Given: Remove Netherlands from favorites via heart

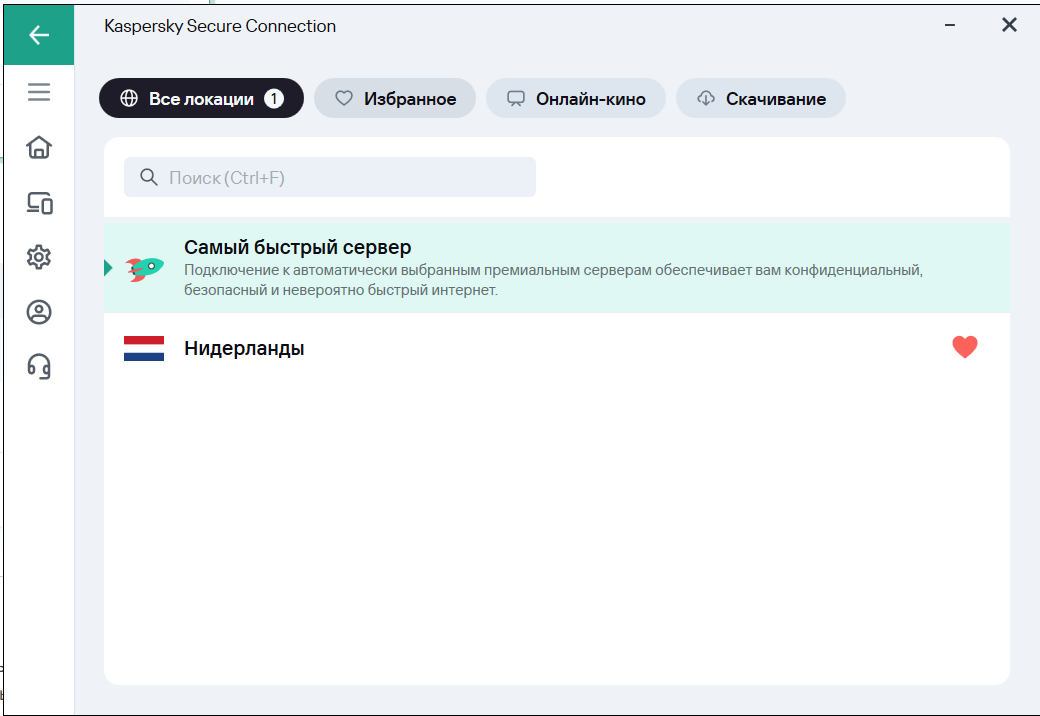Looking at the screenshot, I should coord(964,347).
